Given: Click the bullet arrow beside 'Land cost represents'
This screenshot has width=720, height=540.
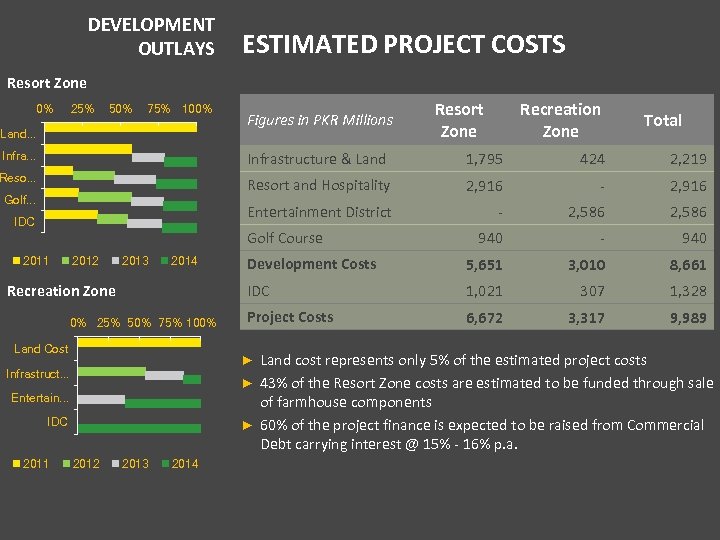Looking at the screenshot, I should (x=248, y=360).
